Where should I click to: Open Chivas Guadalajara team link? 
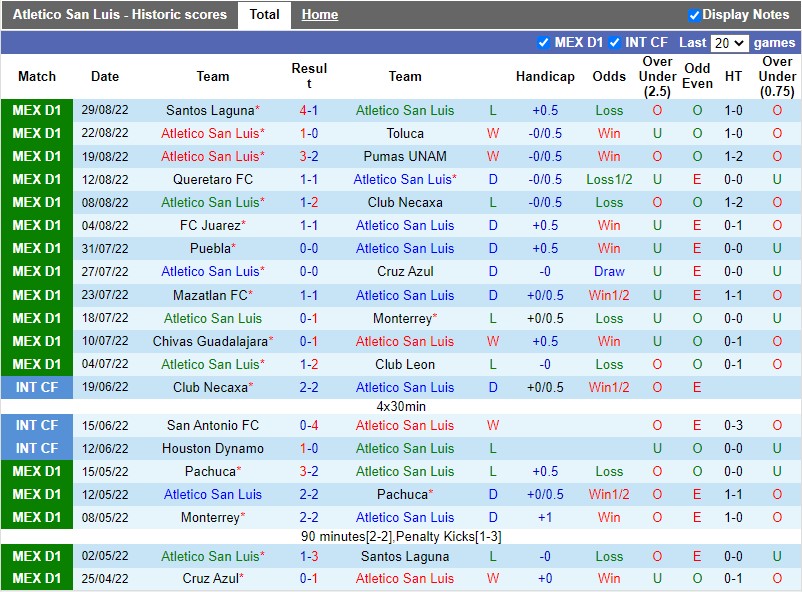(x=210, y=342)
